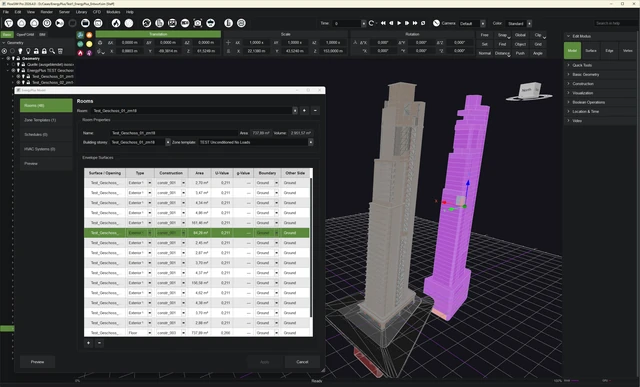Viewport: 640px width, 387px height.
Task: Jump to the first time step
Action: 383,23
